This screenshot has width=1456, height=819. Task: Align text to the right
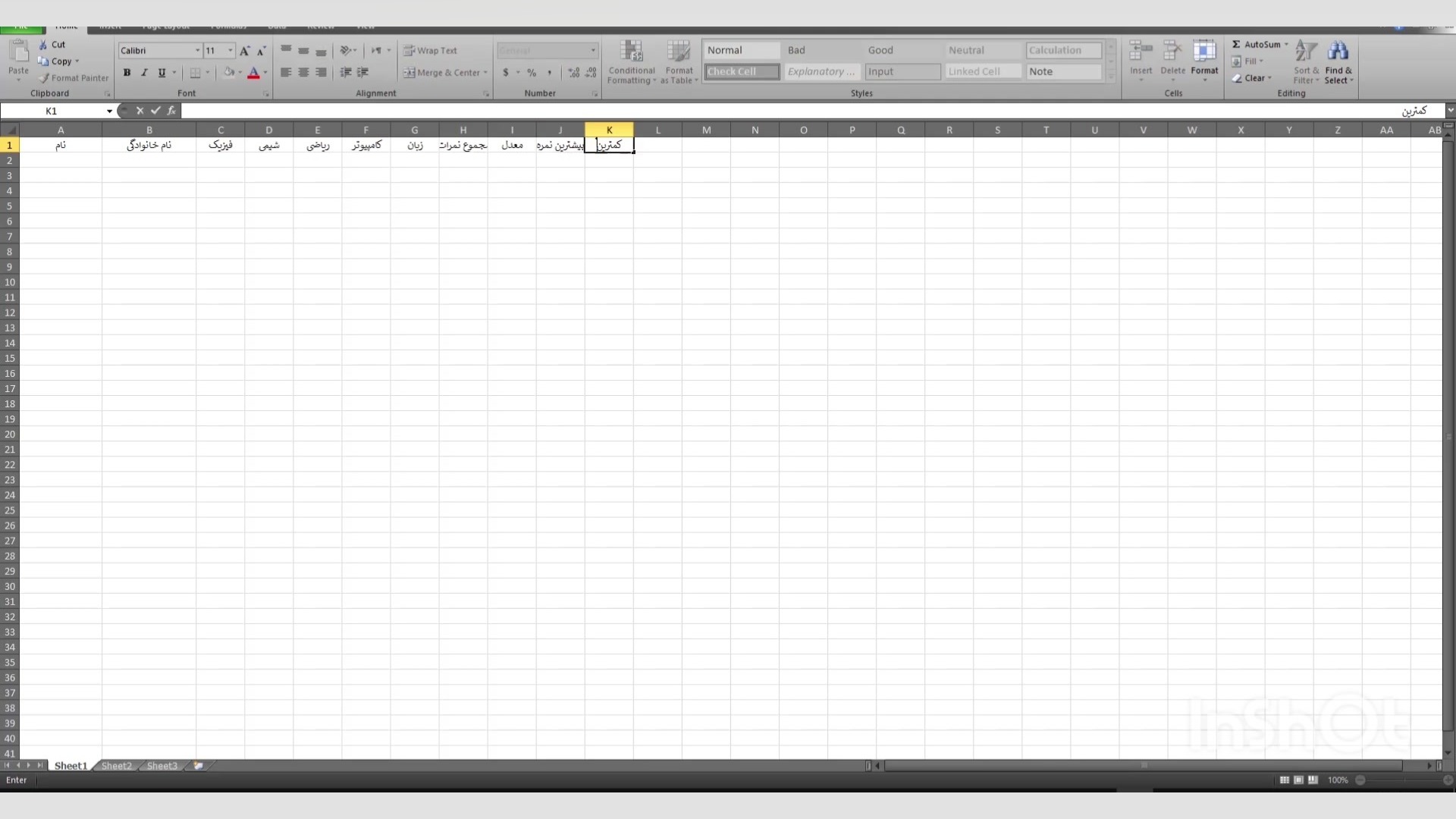[321, 73]
